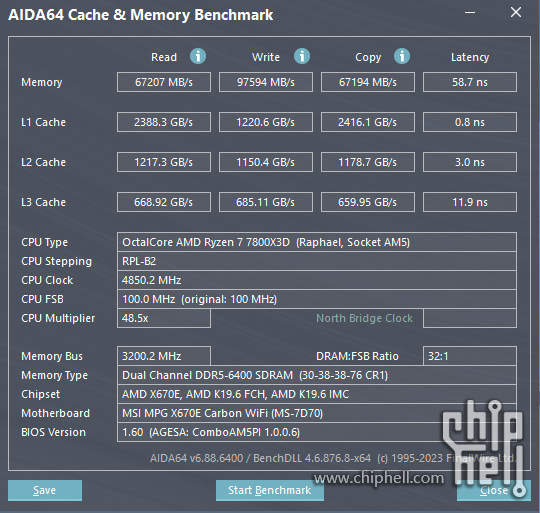Minimize the AIDA64 benchmark window

pos(470,13)
